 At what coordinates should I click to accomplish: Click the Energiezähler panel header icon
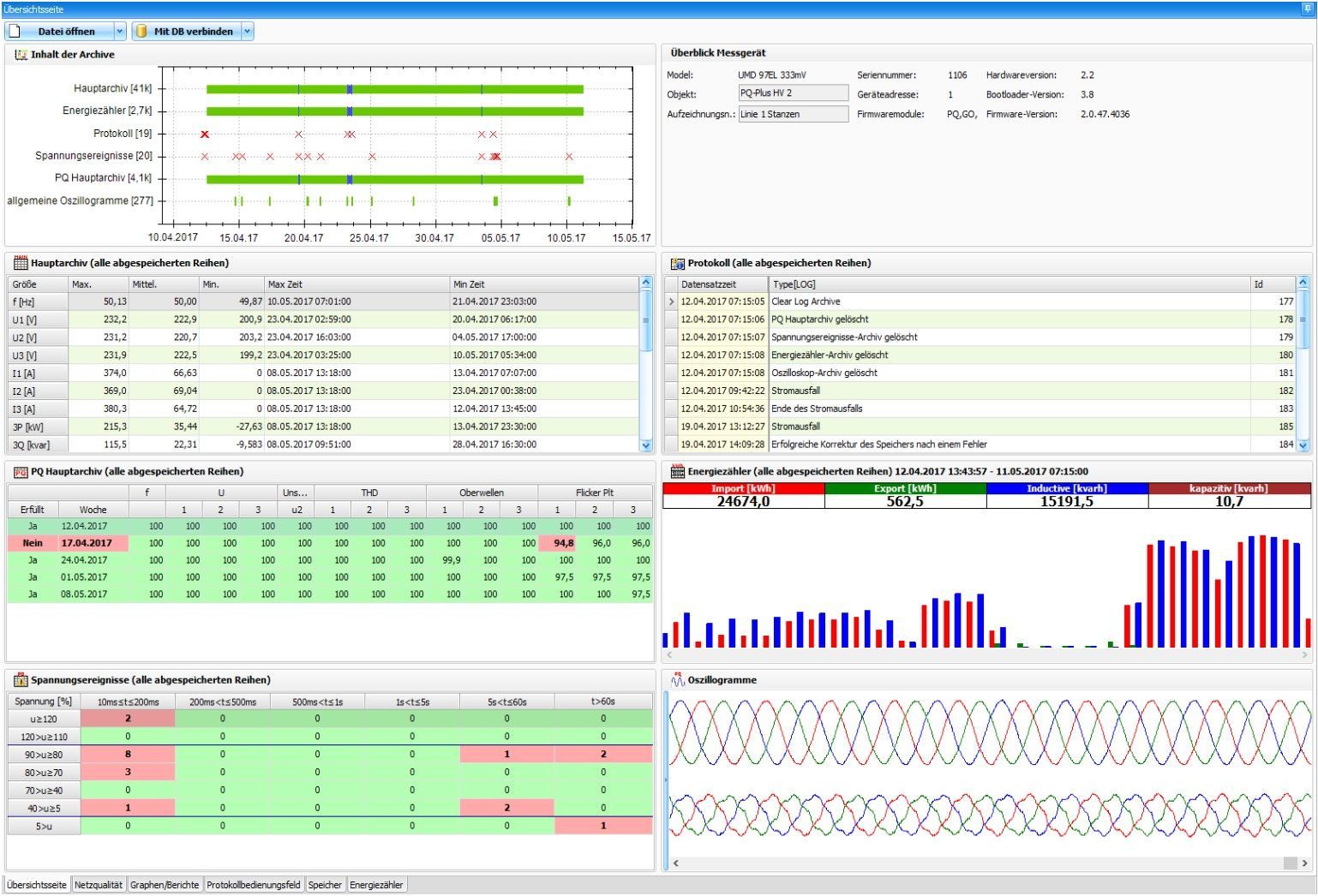[x=678, y=471]
